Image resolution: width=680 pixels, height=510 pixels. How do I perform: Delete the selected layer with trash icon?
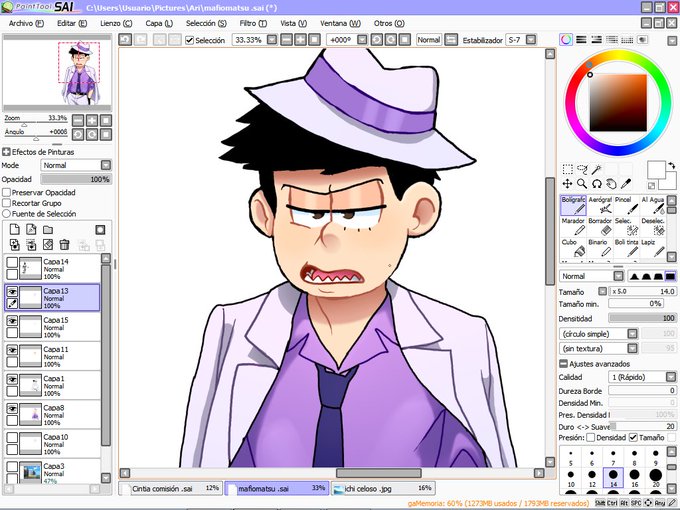65,245
